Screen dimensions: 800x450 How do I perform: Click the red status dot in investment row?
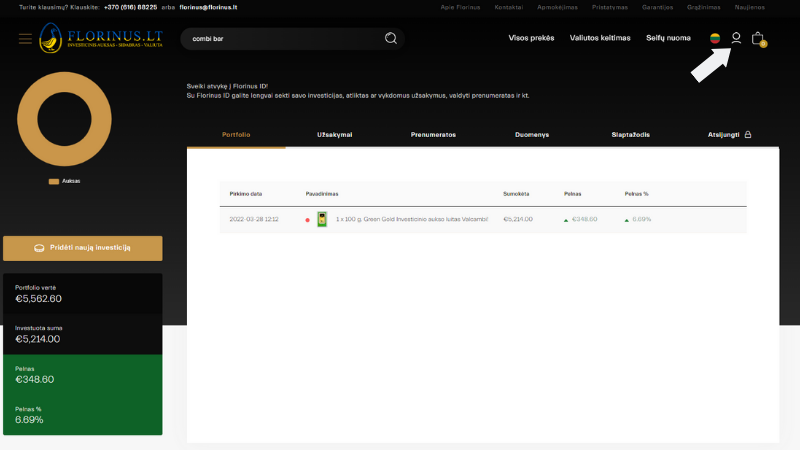coord(308,219)
